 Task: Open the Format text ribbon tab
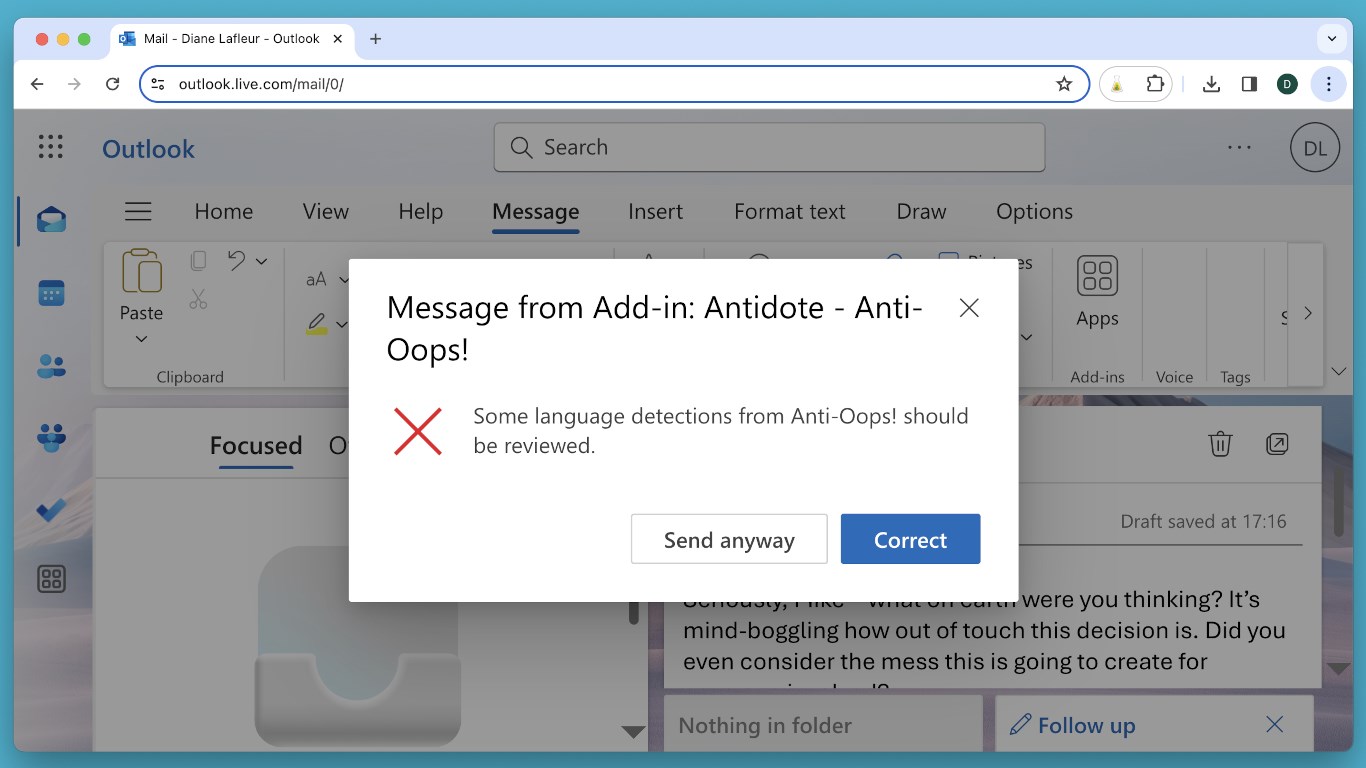790,211
